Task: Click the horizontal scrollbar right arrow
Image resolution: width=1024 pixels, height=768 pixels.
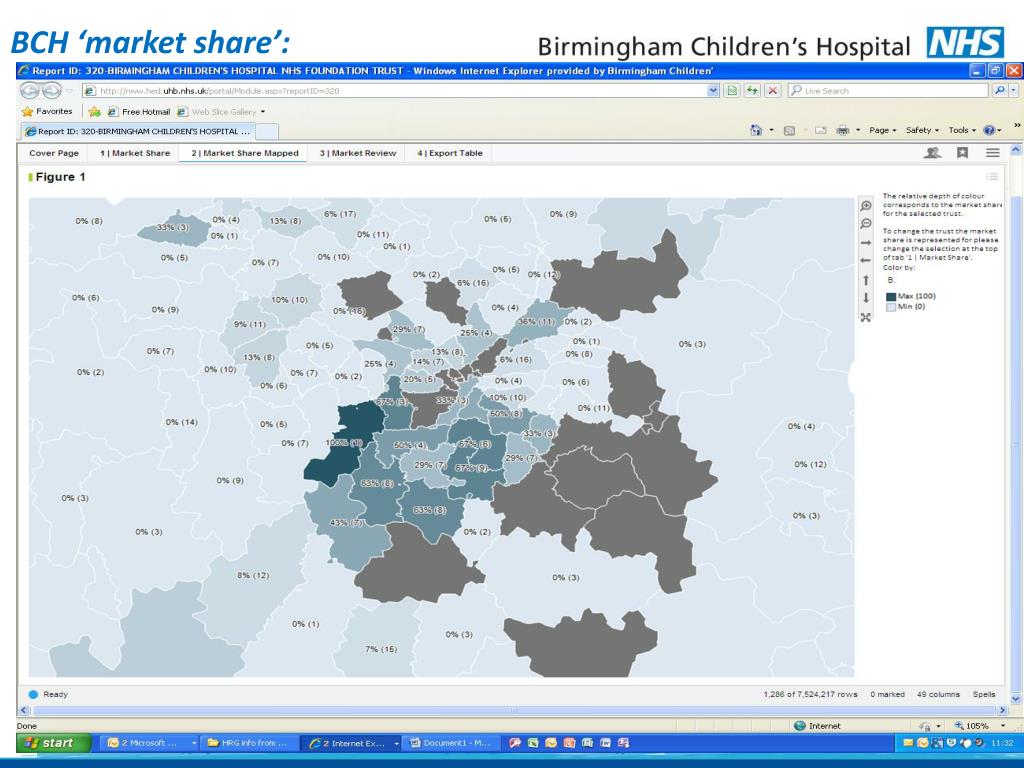Action: [1003, 710]
